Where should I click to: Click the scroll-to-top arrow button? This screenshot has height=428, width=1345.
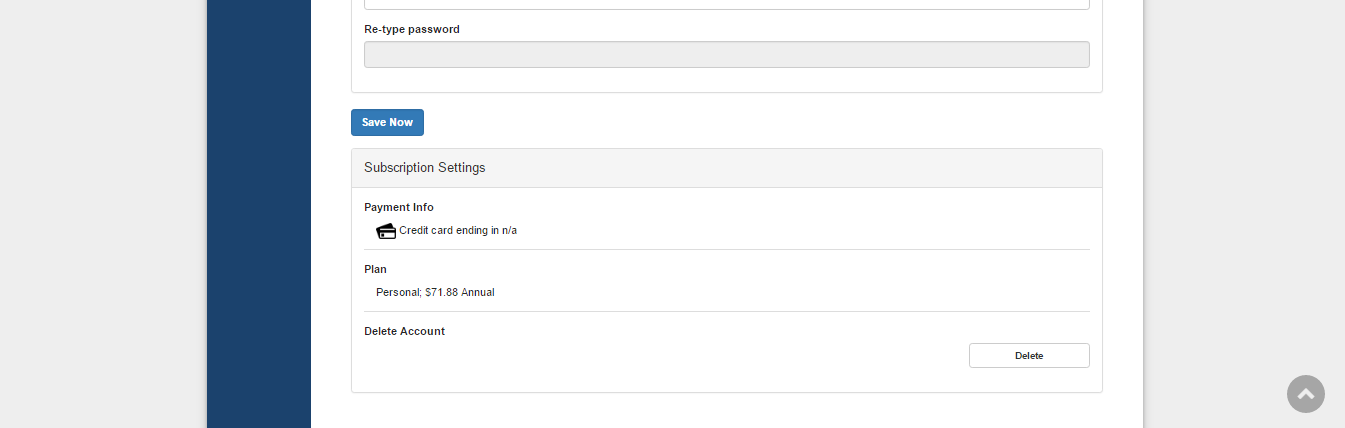1305,394
